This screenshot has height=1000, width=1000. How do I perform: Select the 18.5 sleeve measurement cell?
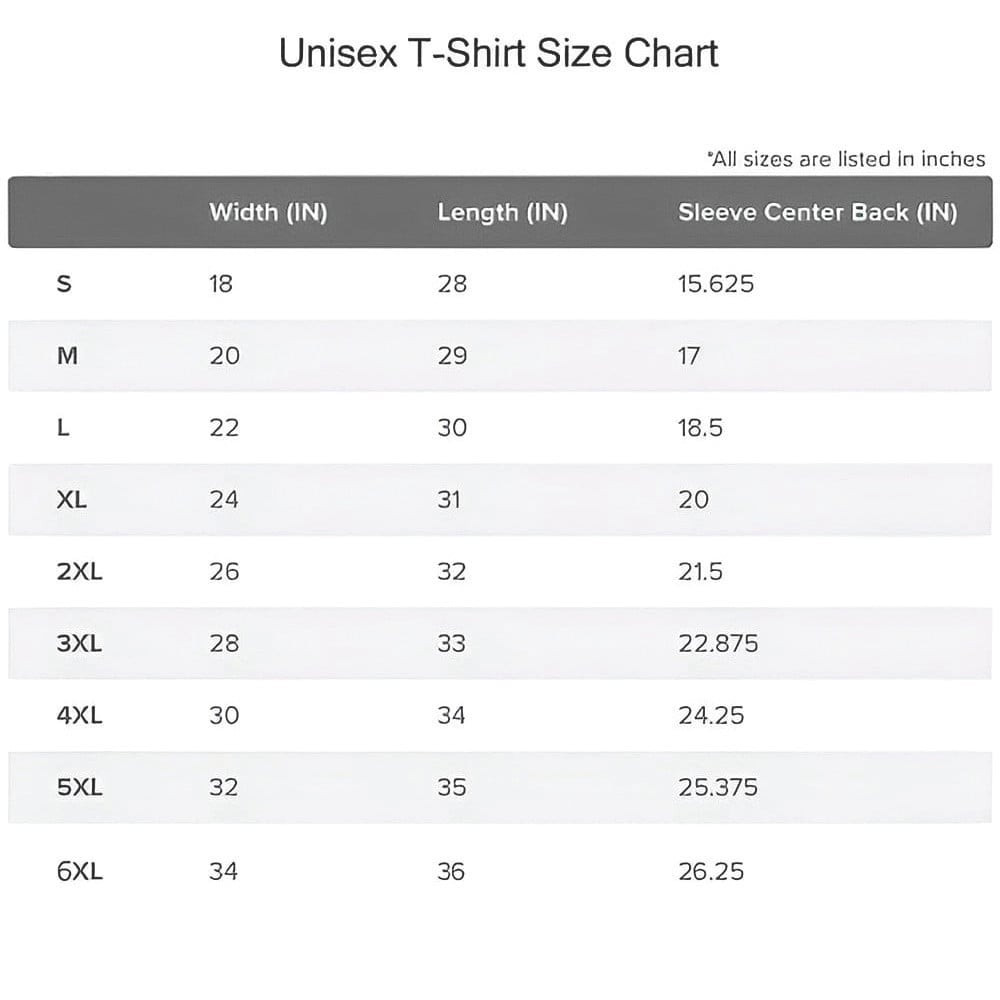click(x=700, y=428)
